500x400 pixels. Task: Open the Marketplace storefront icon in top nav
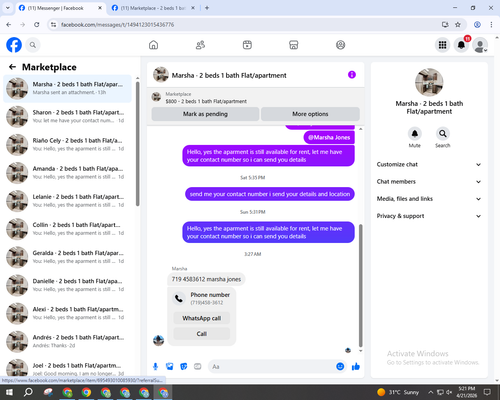pos(294,45)
